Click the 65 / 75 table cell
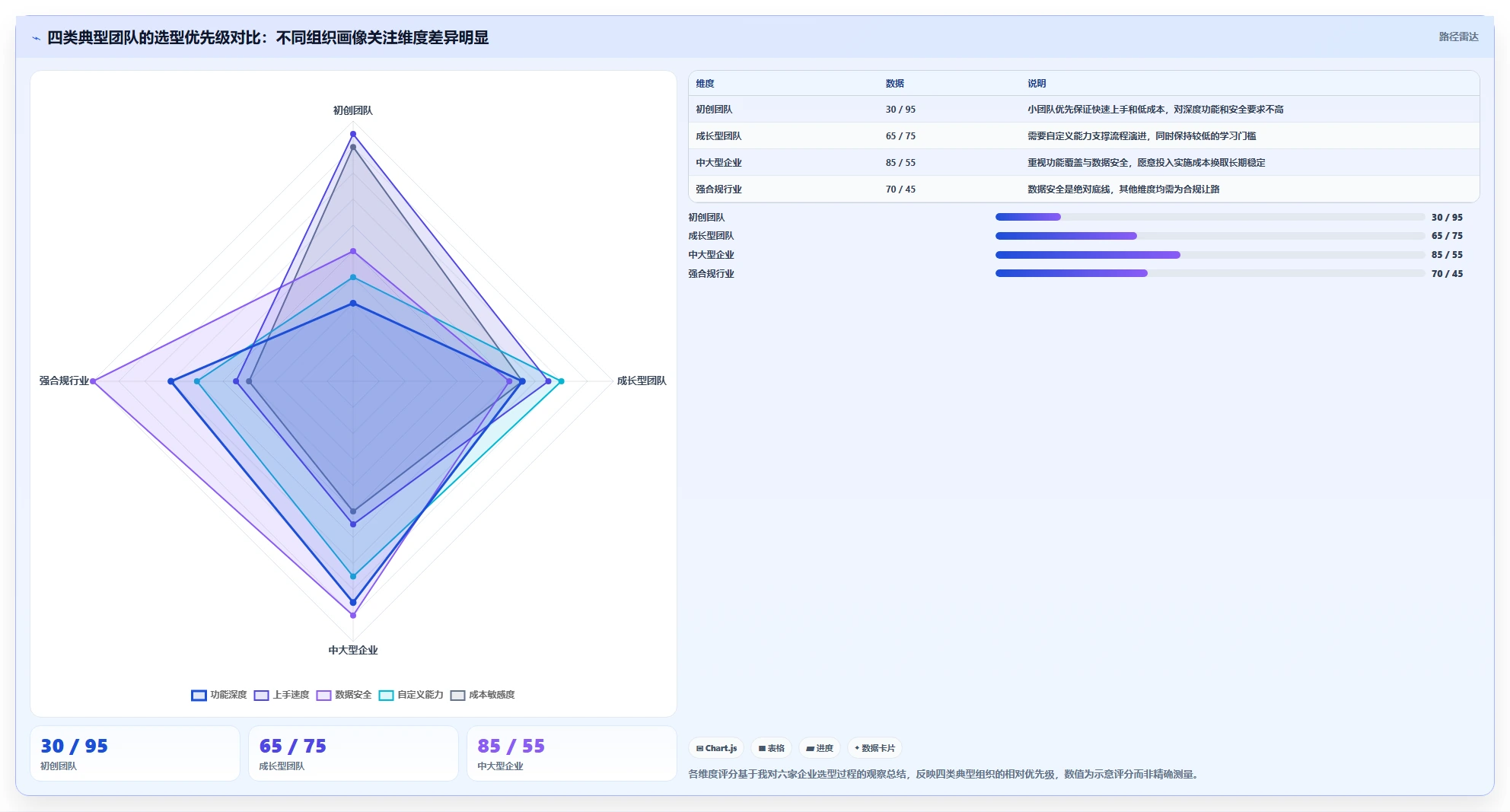Image resolution: width=1510 pixels, height=812 pixels. click(x=900, y=136)
